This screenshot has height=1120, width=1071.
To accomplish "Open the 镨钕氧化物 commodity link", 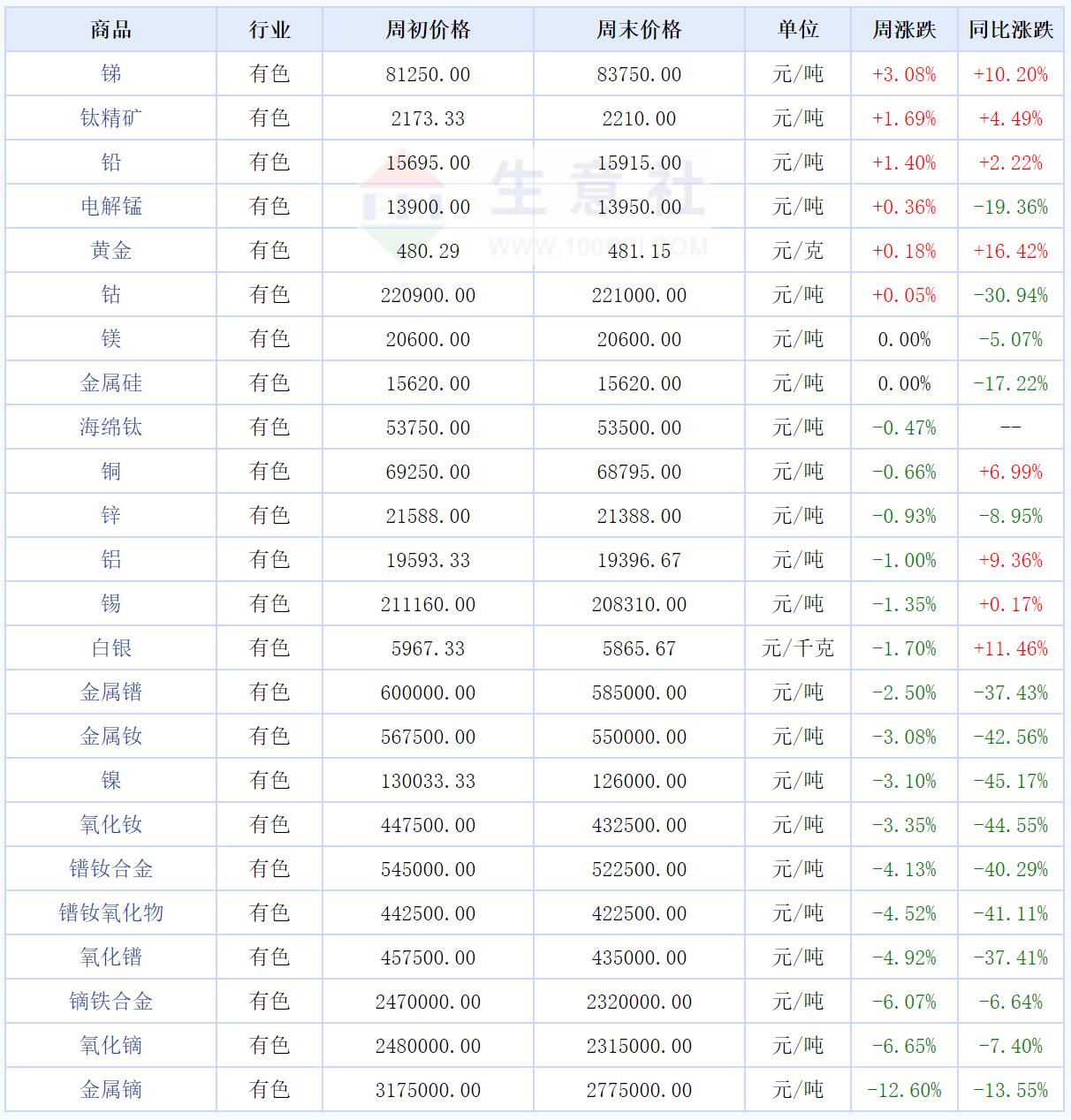I will click(110, 913).
